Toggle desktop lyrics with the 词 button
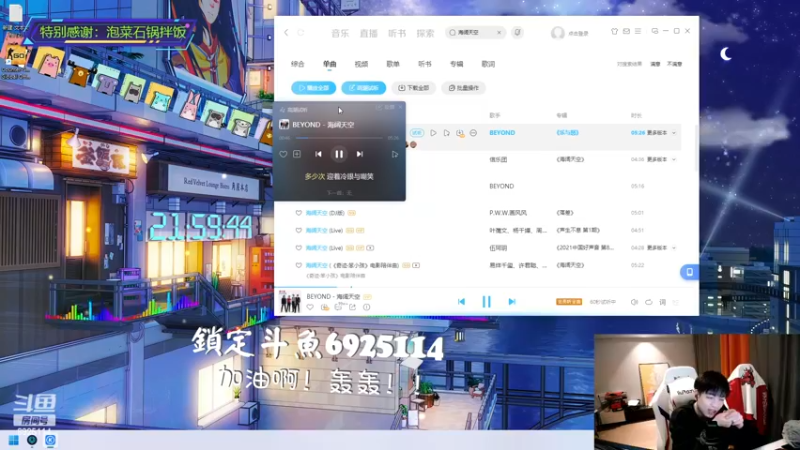The height and width of the screenshot is (450, 800). [662, 302]
